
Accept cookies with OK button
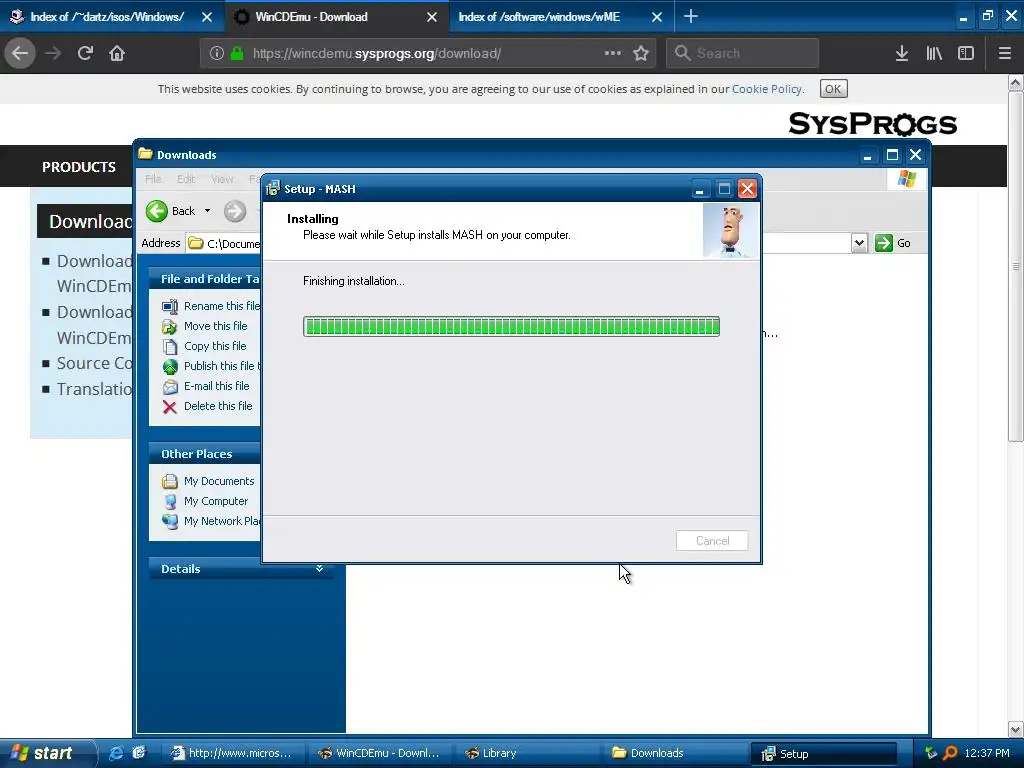[833, 89]
